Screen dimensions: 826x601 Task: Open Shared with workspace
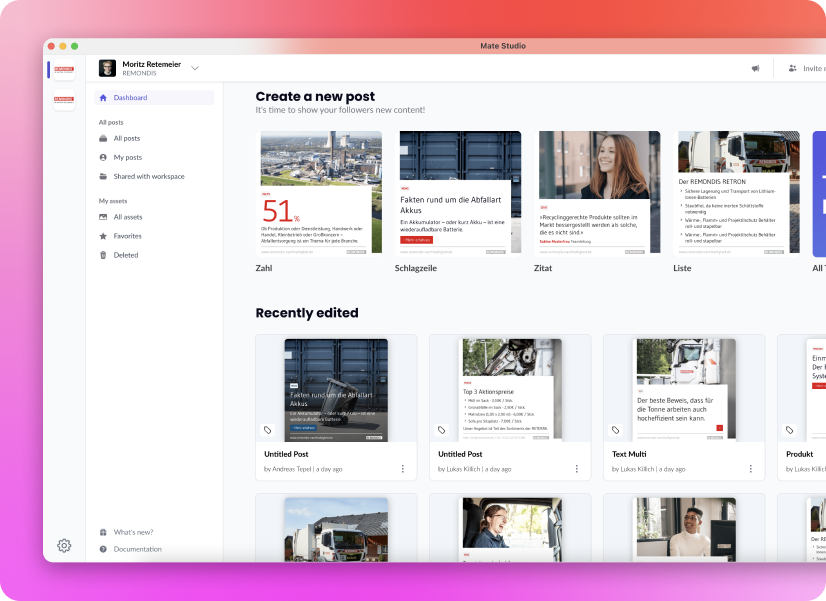[149, 176]
